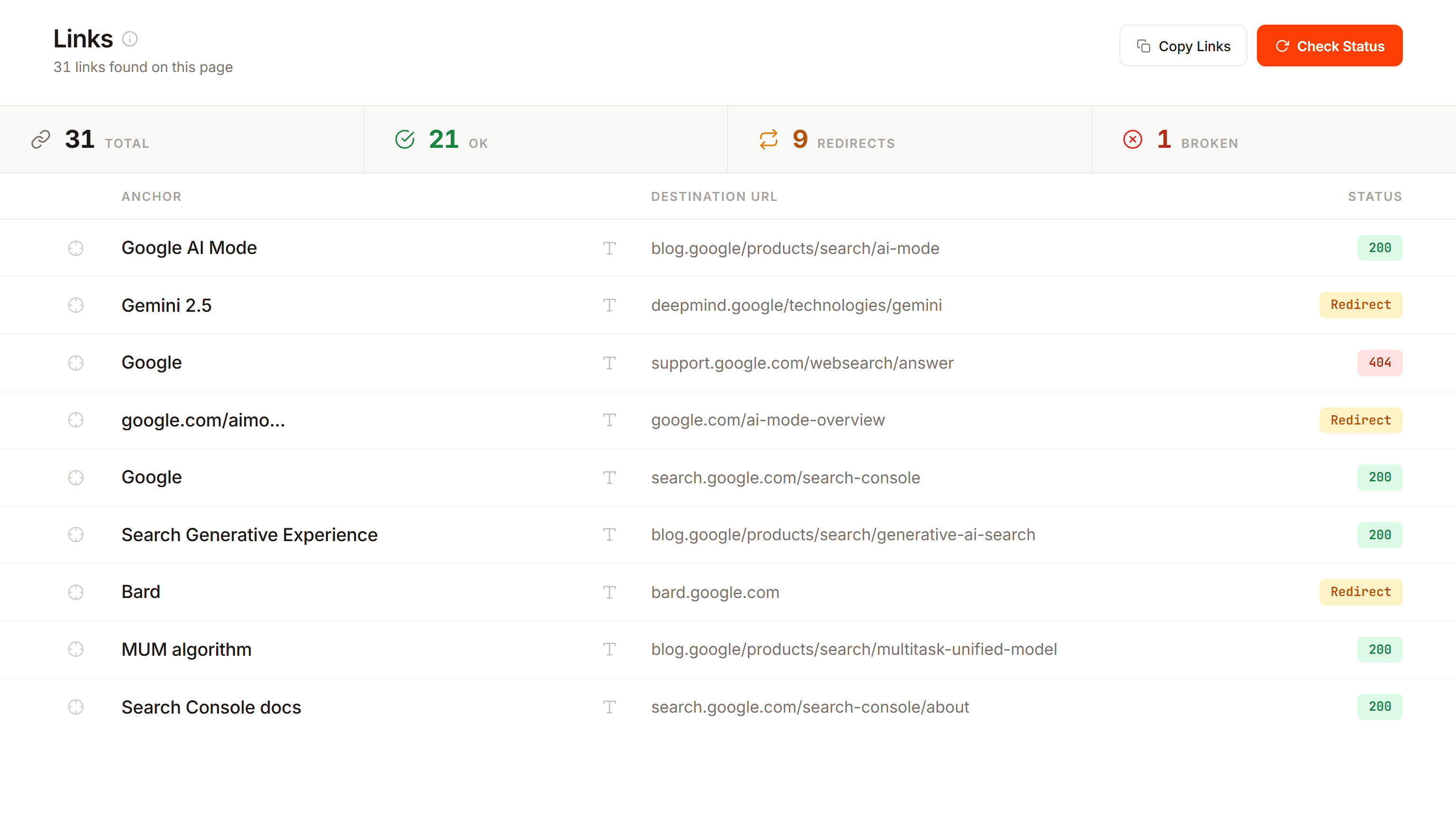Click target icon in support.google.com row
Viewport: 1456px width, 815px height.
click(76, 363)
